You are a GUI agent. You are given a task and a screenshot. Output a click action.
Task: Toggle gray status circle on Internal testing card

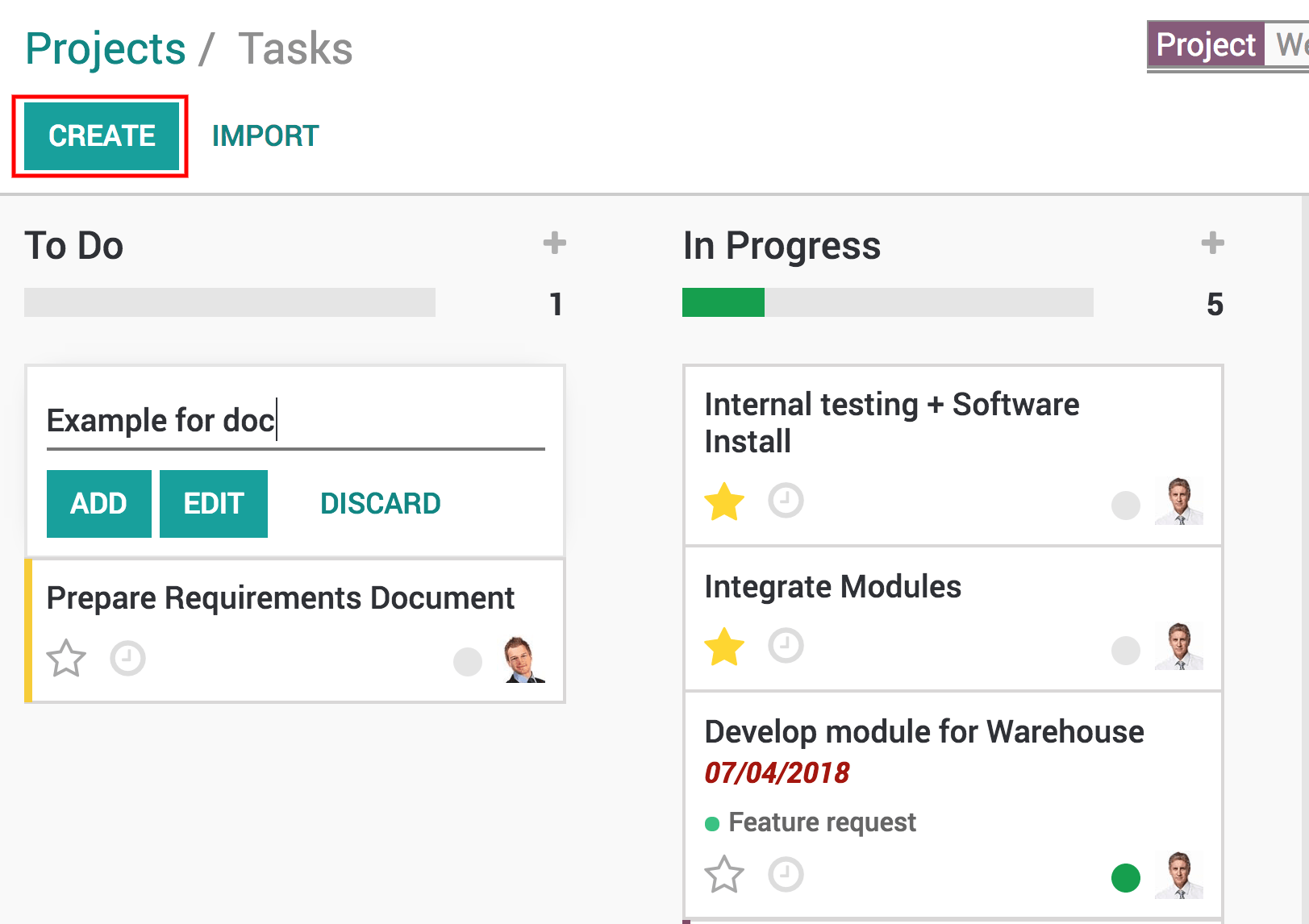1125,506
